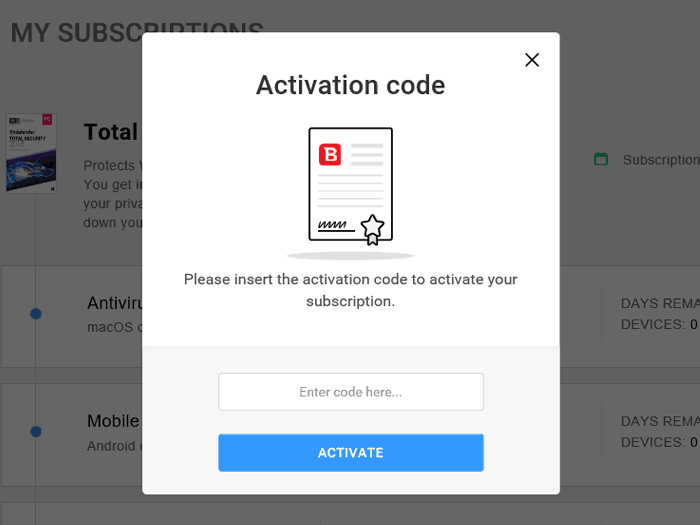Select the blue dot beside Mobile
Screen dimensions: 700x525
click(36, 432)
